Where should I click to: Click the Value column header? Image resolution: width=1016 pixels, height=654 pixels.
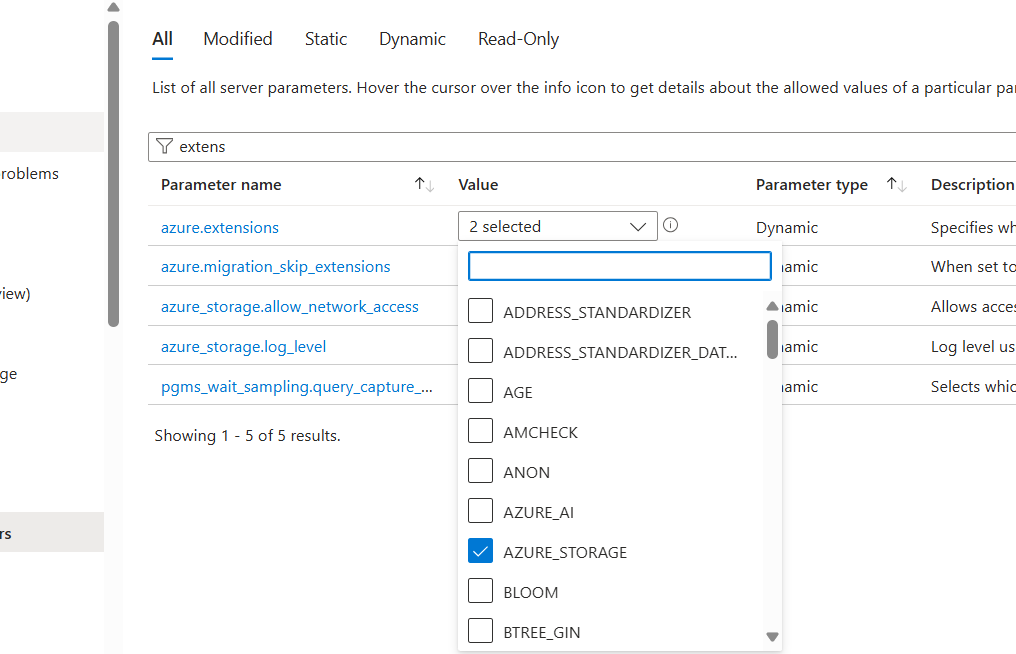(478, 185)
